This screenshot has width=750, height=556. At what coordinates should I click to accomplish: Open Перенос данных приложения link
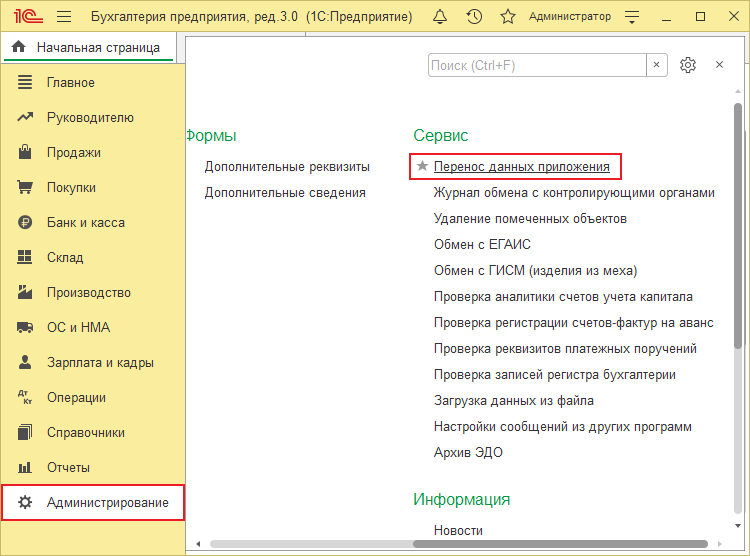point(521,167)
